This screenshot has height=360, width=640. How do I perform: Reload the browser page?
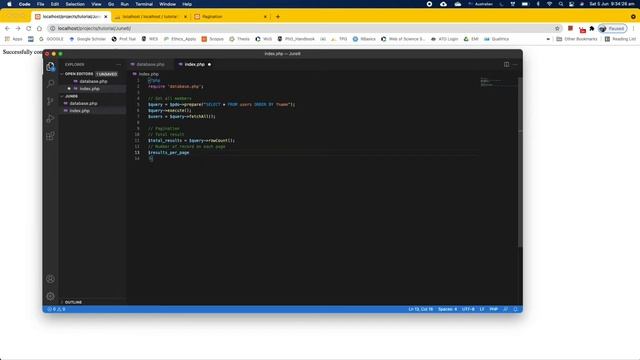pos(29,28)
